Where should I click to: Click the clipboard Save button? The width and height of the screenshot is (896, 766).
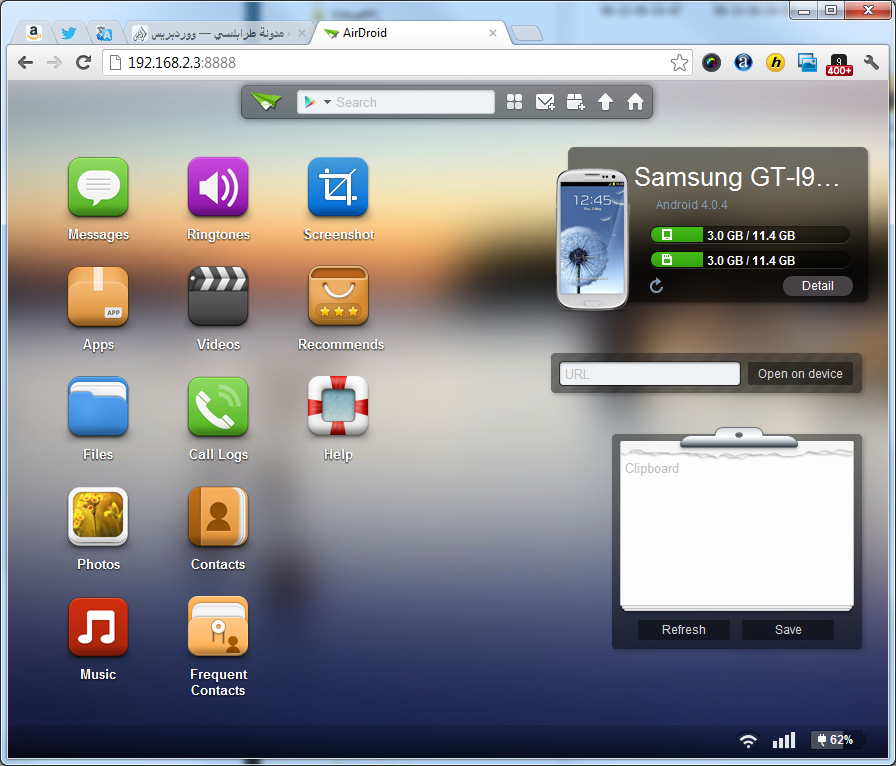point(788,629)
